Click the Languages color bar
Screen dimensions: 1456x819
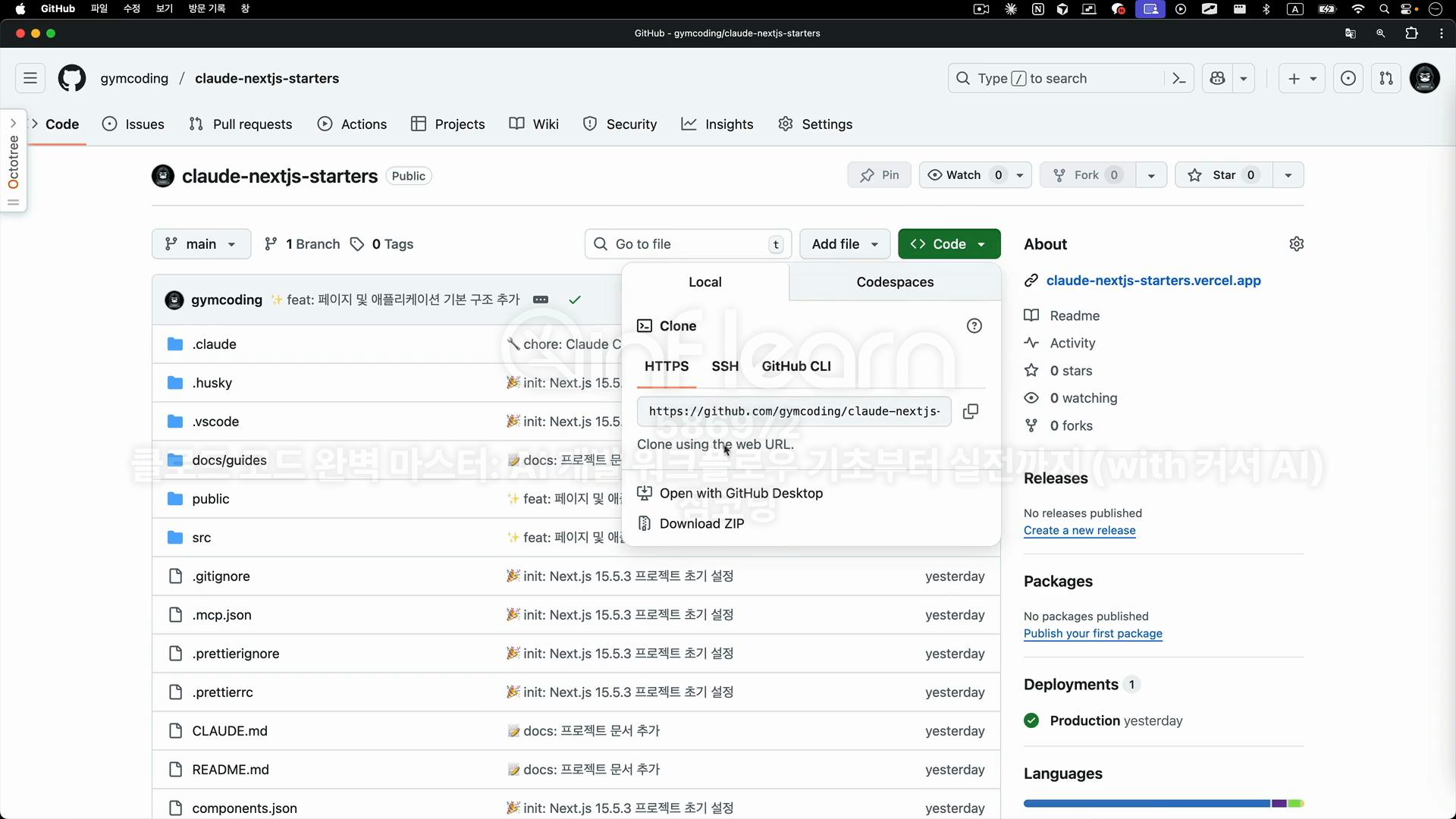coord(1163,803)
